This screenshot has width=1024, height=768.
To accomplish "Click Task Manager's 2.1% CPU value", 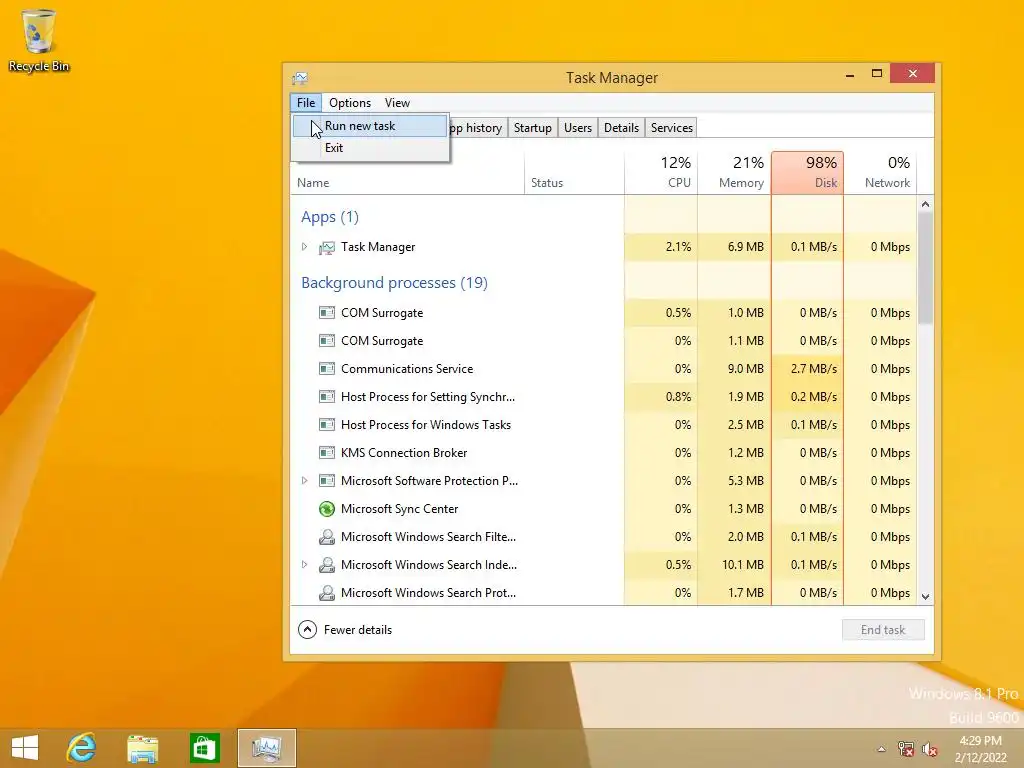I will pos(678,247).
